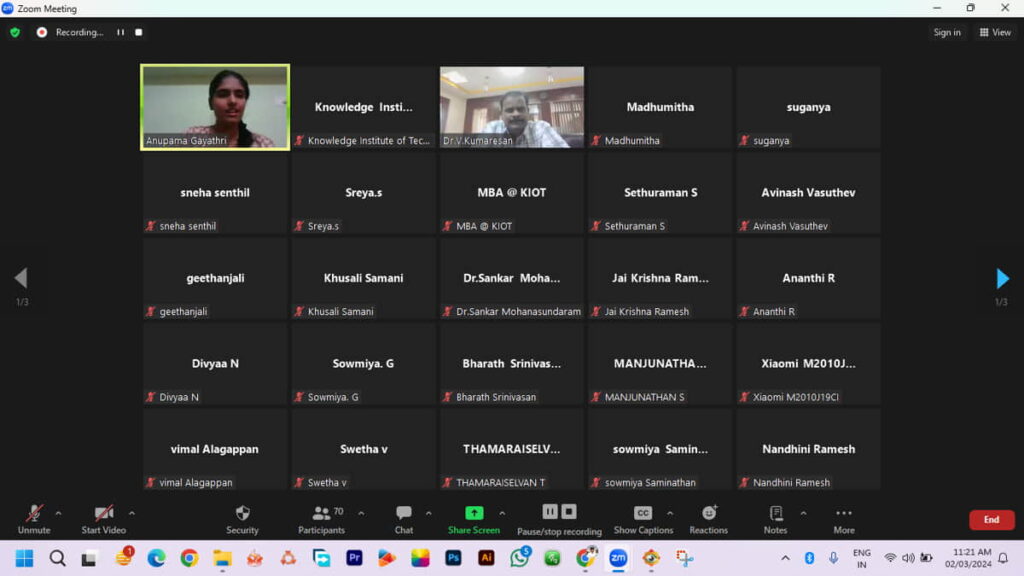
Task: Expand arrow next to Chat
Action: point(428,513)
